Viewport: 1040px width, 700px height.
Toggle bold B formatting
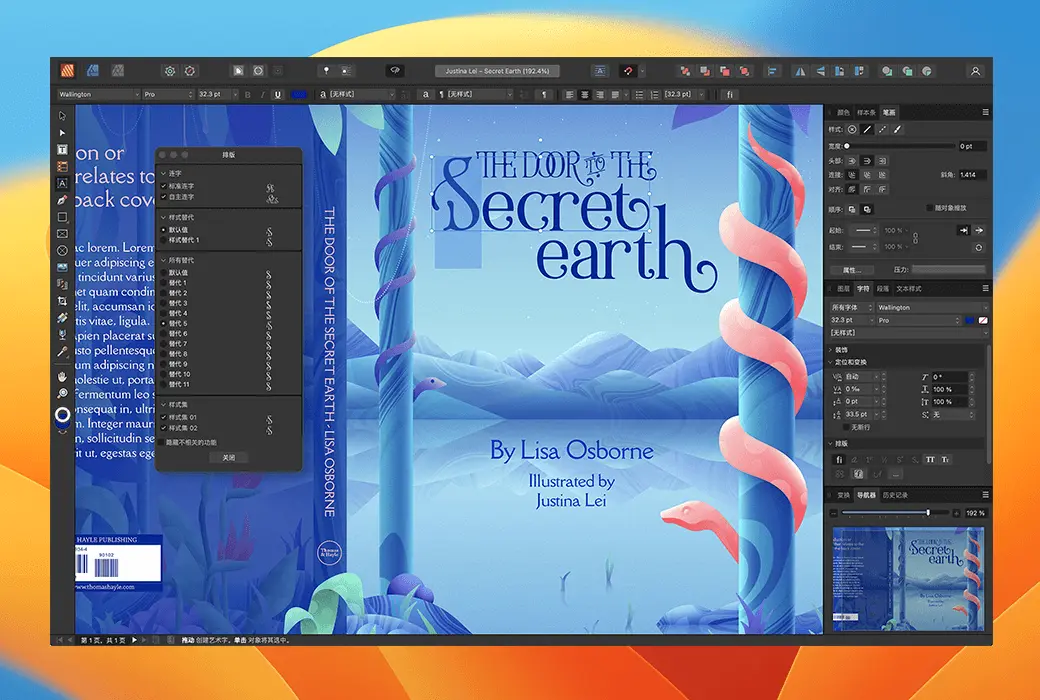[x=248, y=95]
